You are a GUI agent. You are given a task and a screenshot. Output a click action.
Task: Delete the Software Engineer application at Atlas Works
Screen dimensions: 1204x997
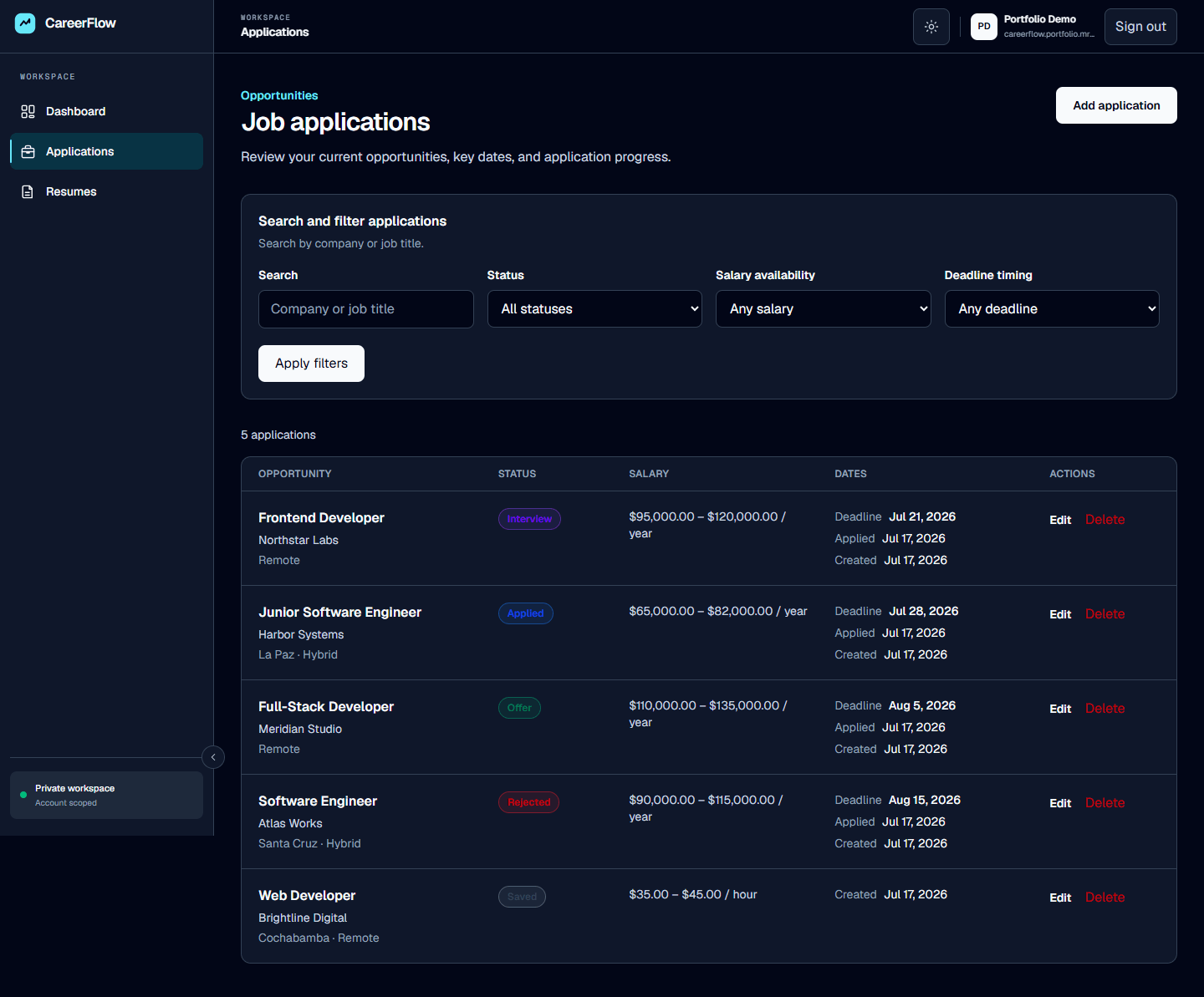pyautogui.click(x=1105, y=803)
